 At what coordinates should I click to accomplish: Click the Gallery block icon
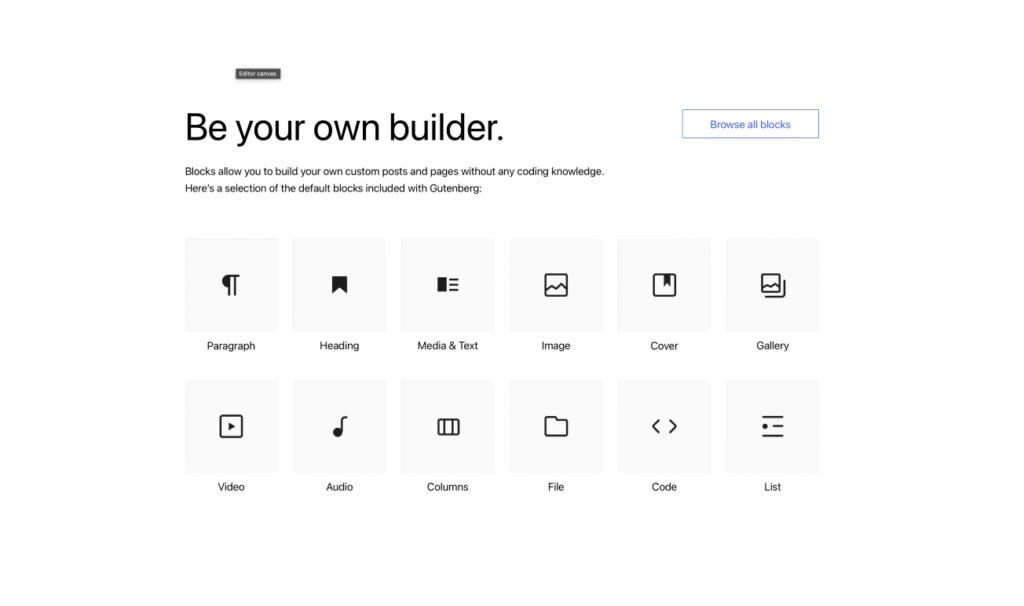point(773,285)
